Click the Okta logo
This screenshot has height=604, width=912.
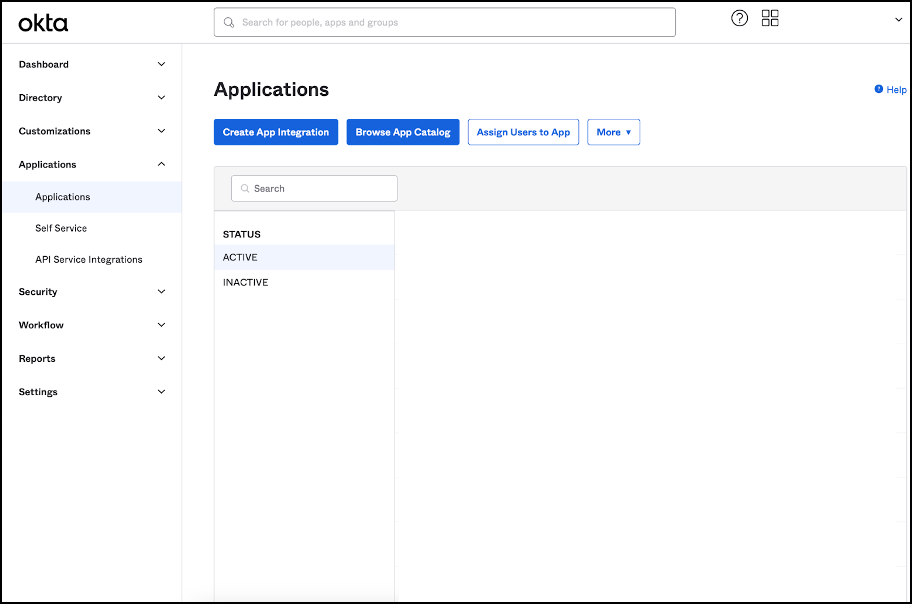click(43, 22)
